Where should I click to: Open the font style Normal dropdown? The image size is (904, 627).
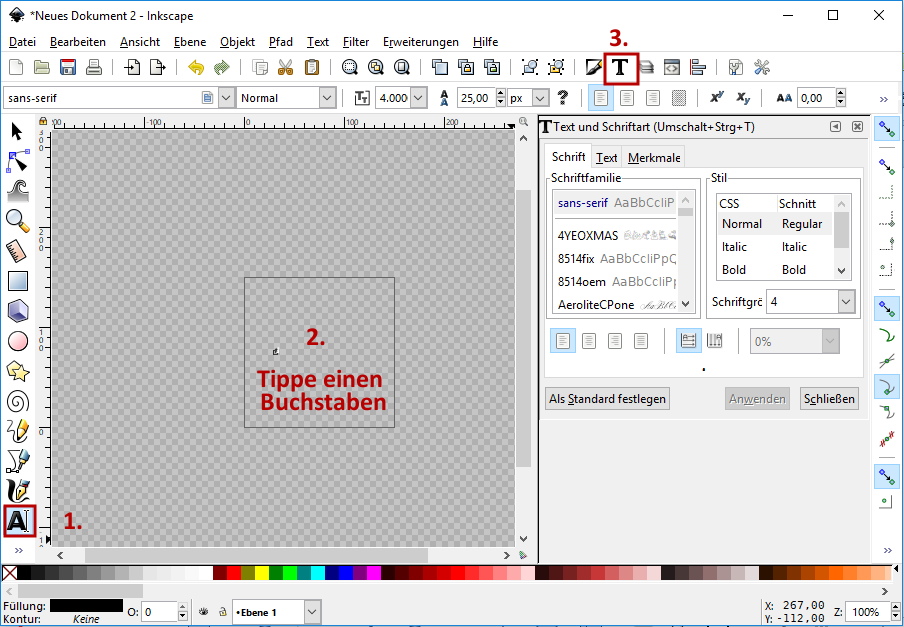(327, 98)
